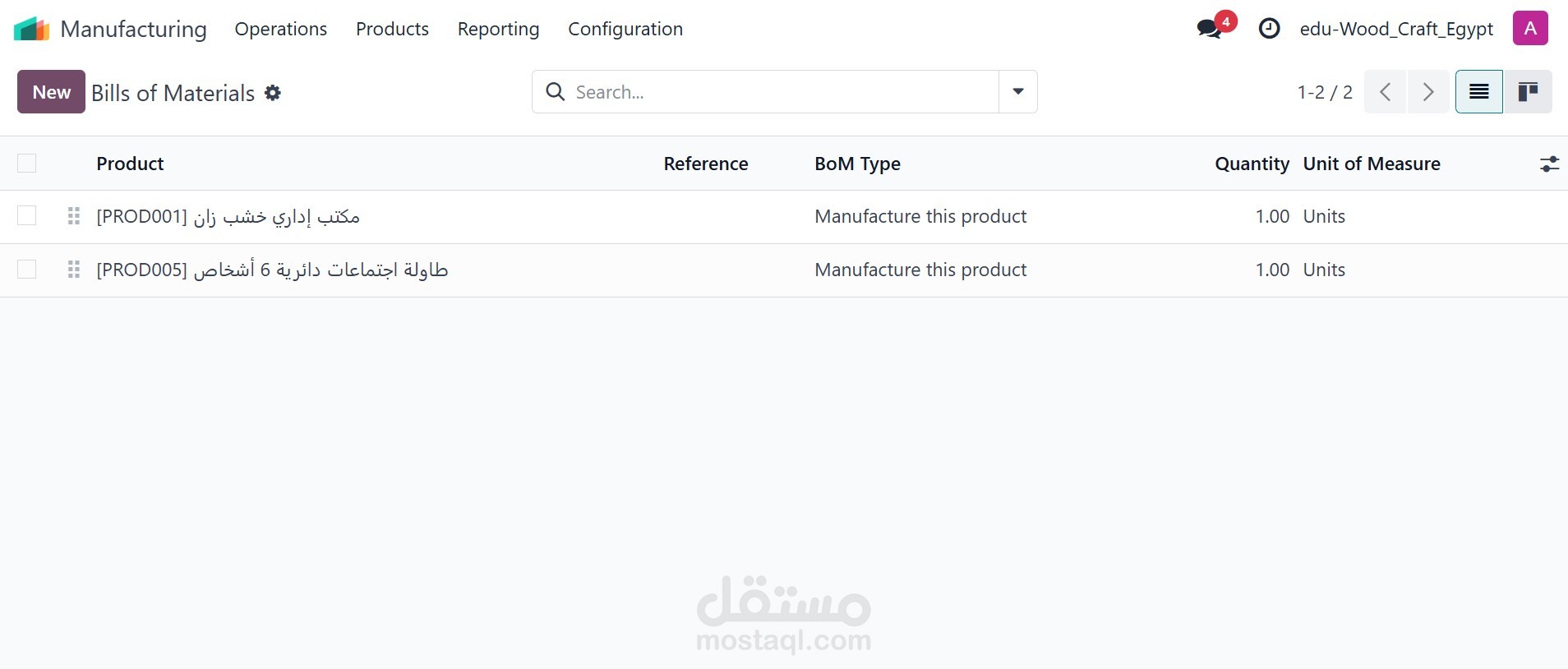Open the Configuration menu

click(x=625, y=29)
